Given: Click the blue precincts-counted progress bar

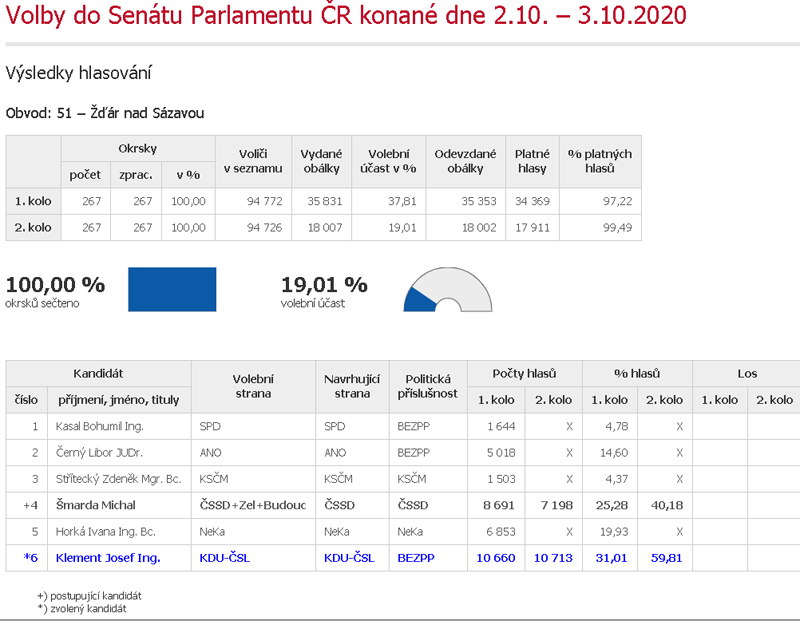Looking at the screenshot, I should 172,289.
